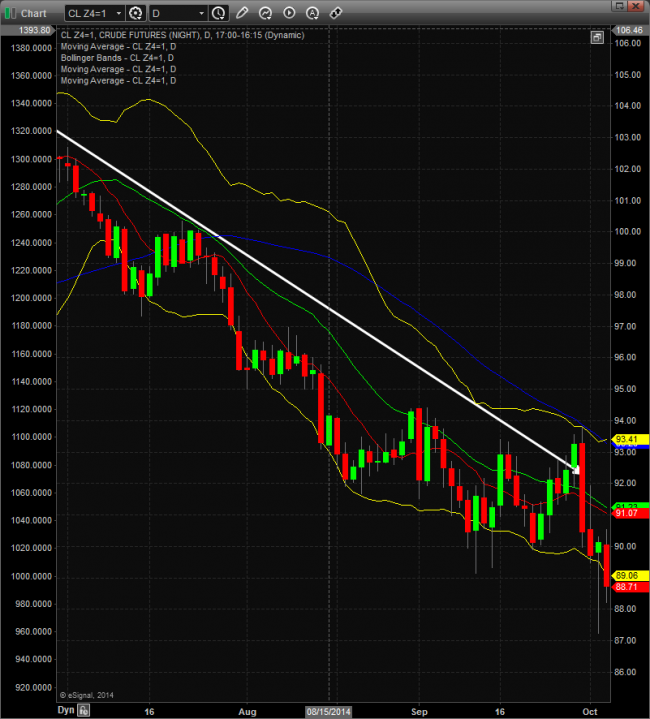The width and height of the screenshot is (650, 719).
Task: Click the 100.00 price axis label
Action: point(628,232)
